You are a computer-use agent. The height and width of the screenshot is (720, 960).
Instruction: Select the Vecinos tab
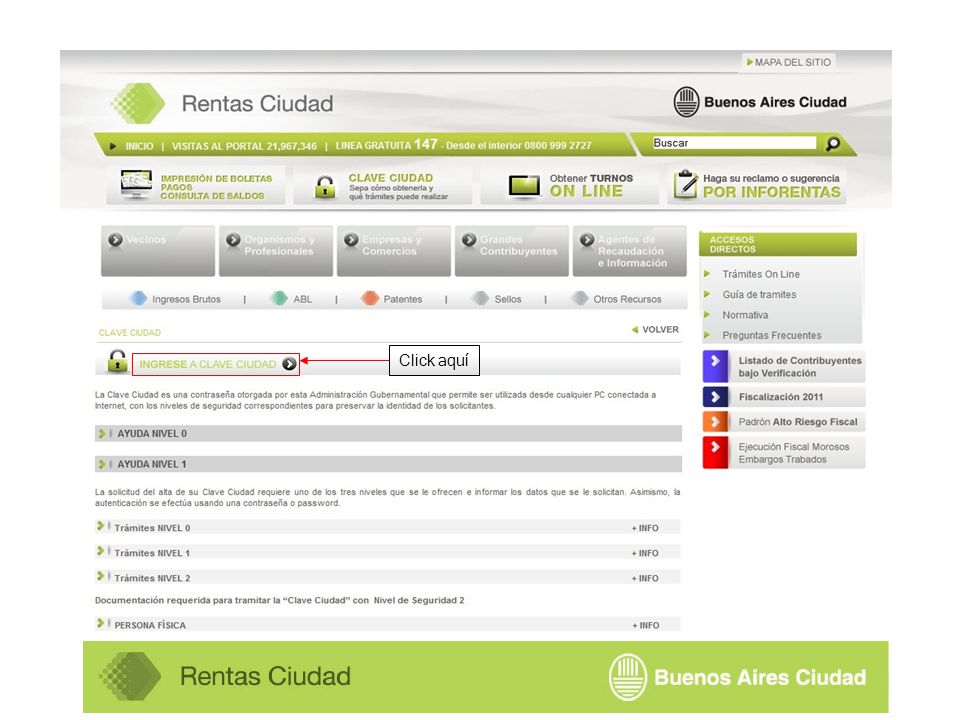(x=158, y=251)
